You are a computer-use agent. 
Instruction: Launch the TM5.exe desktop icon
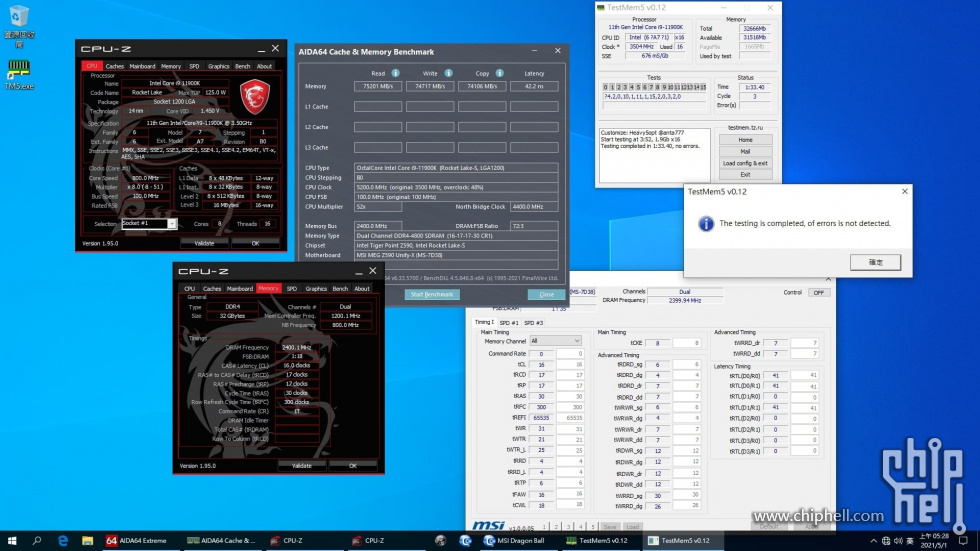[x=19, y=74]
